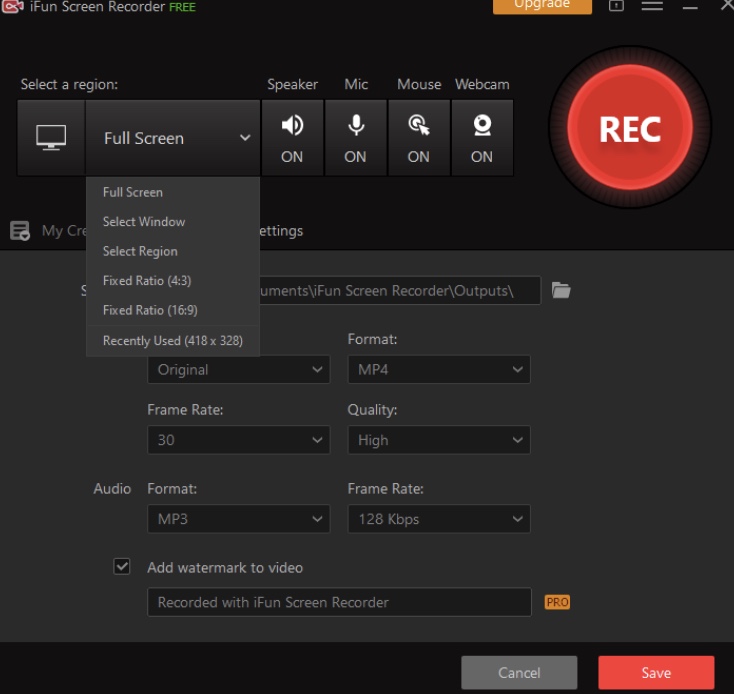
Task: Click the watermark text input field
Action: (339, 602)
